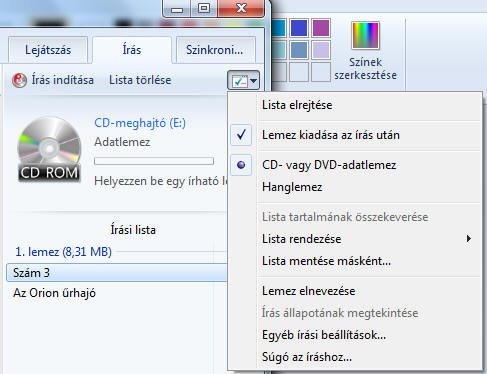This screenshot has width=487, height=374.
Task: Click 1. lemez (8,31 MB) header
Action: [63, 252]
